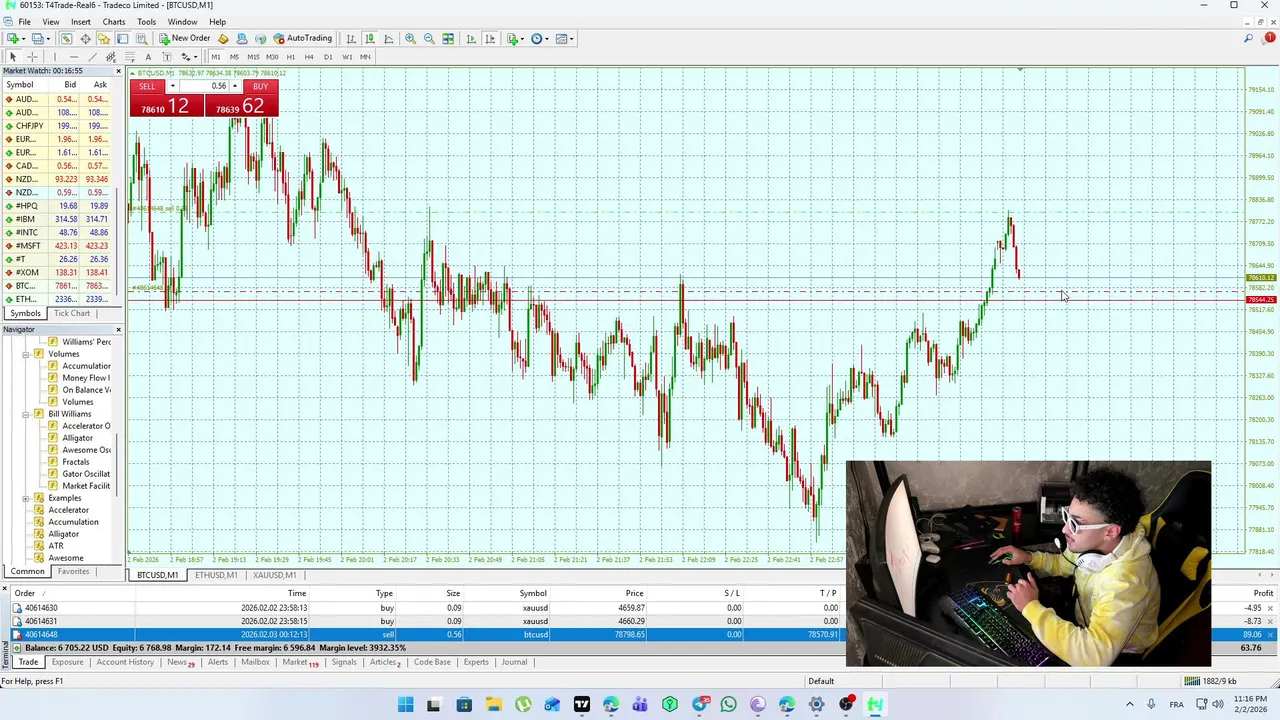The image size is (1280, 720).
Task: Open the Tools menu
Action: click(146, 21)
